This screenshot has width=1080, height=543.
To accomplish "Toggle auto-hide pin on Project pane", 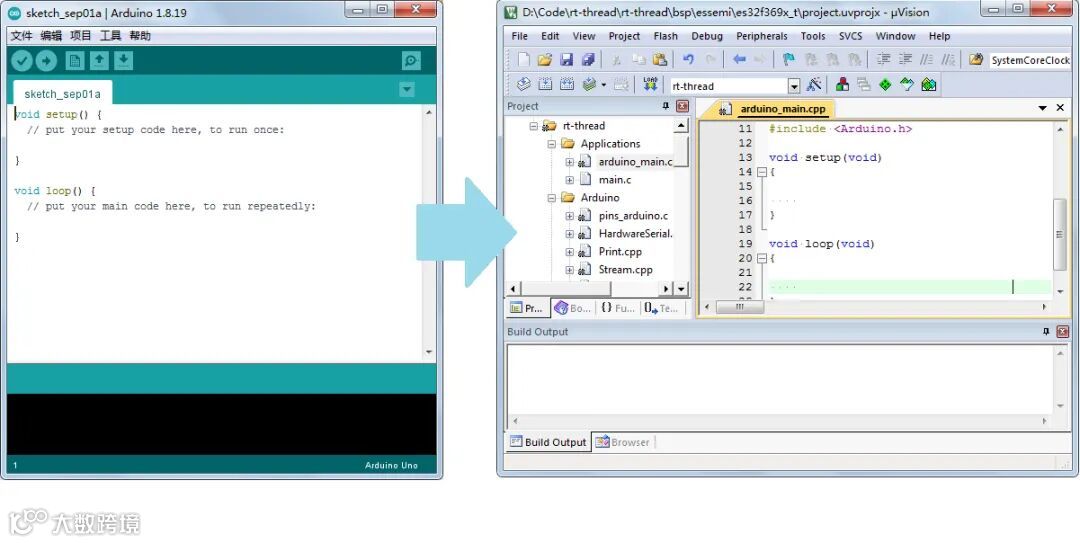I will pos(665,106).
